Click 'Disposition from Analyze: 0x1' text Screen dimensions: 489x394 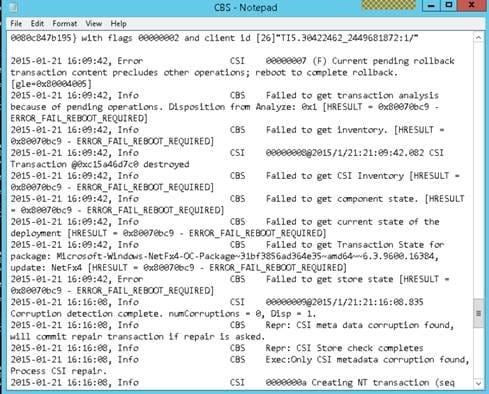[x=242, y=107]
